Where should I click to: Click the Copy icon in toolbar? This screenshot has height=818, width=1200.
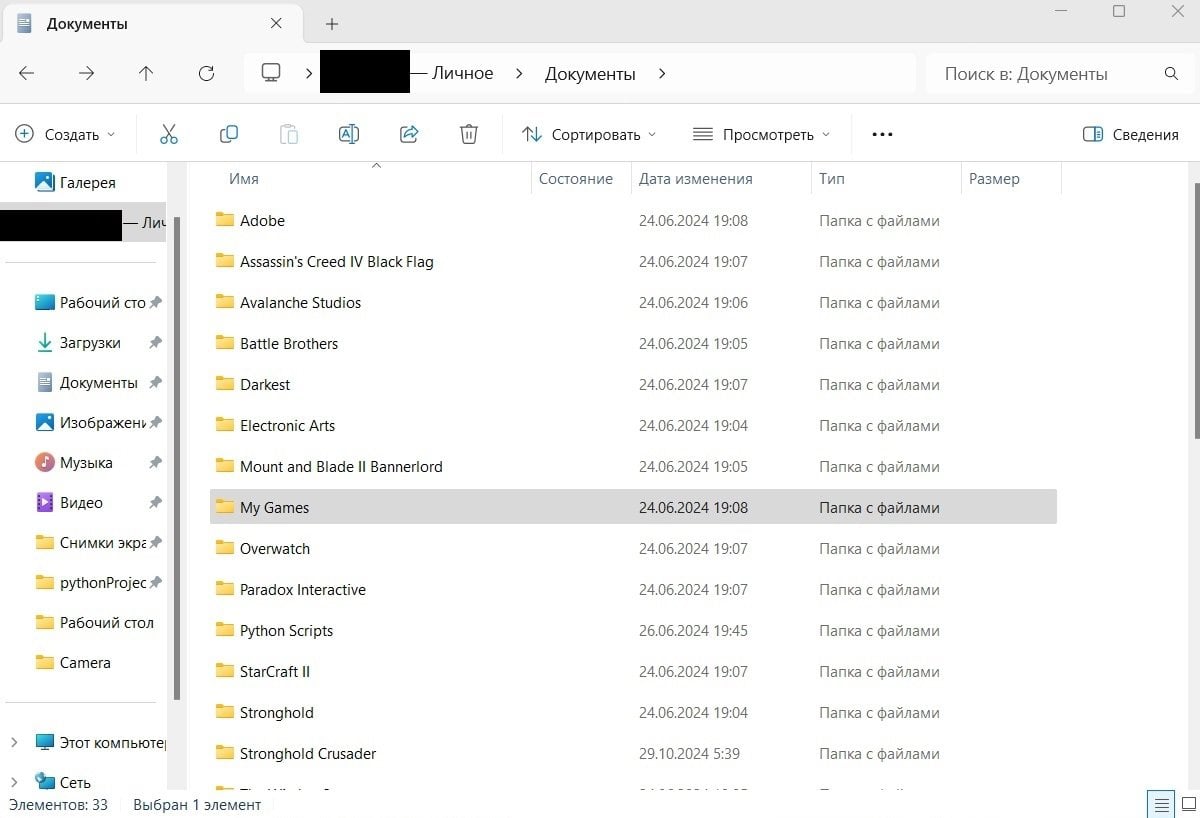pos(229,134)
